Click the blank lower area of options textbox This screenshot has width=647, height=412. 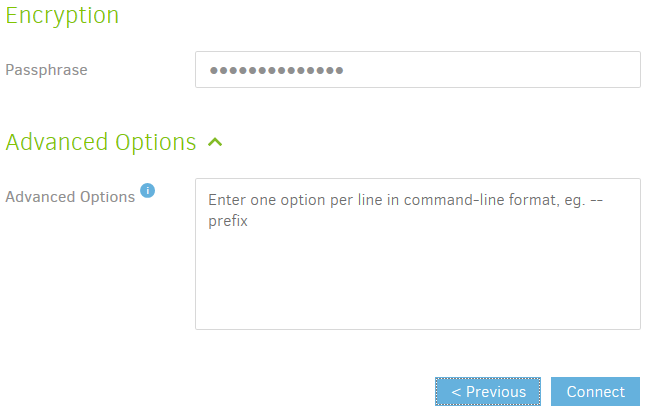pyautogui.click(x=417, y=295)
